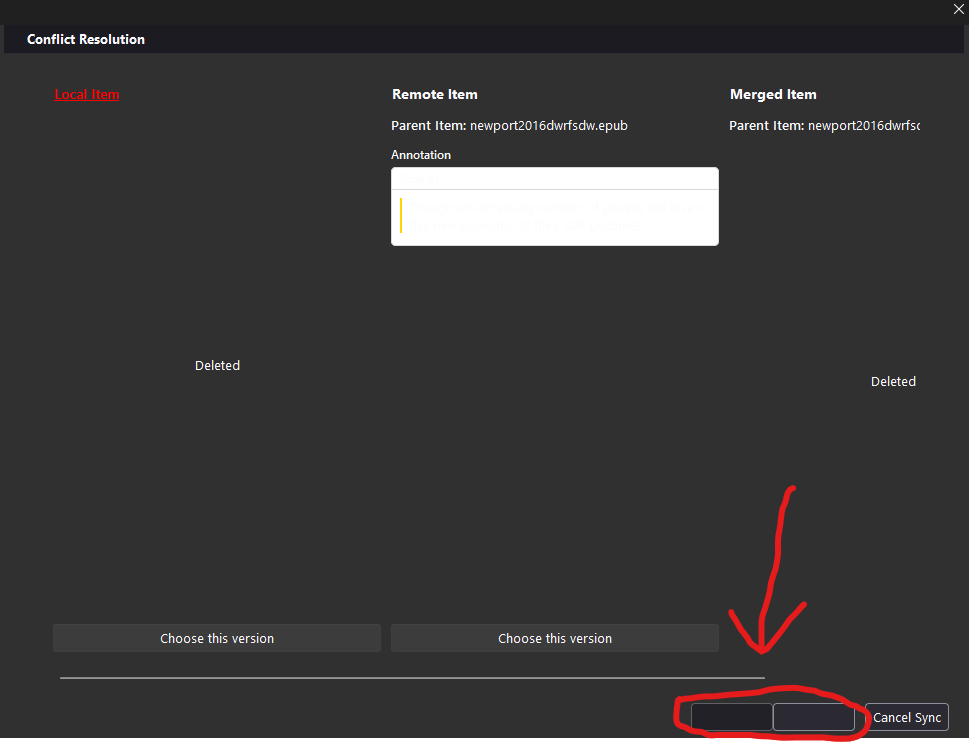Click the Deleted label in Local Item pane
Viewport: 969px width, 742px height.
[x=217, y=366]
